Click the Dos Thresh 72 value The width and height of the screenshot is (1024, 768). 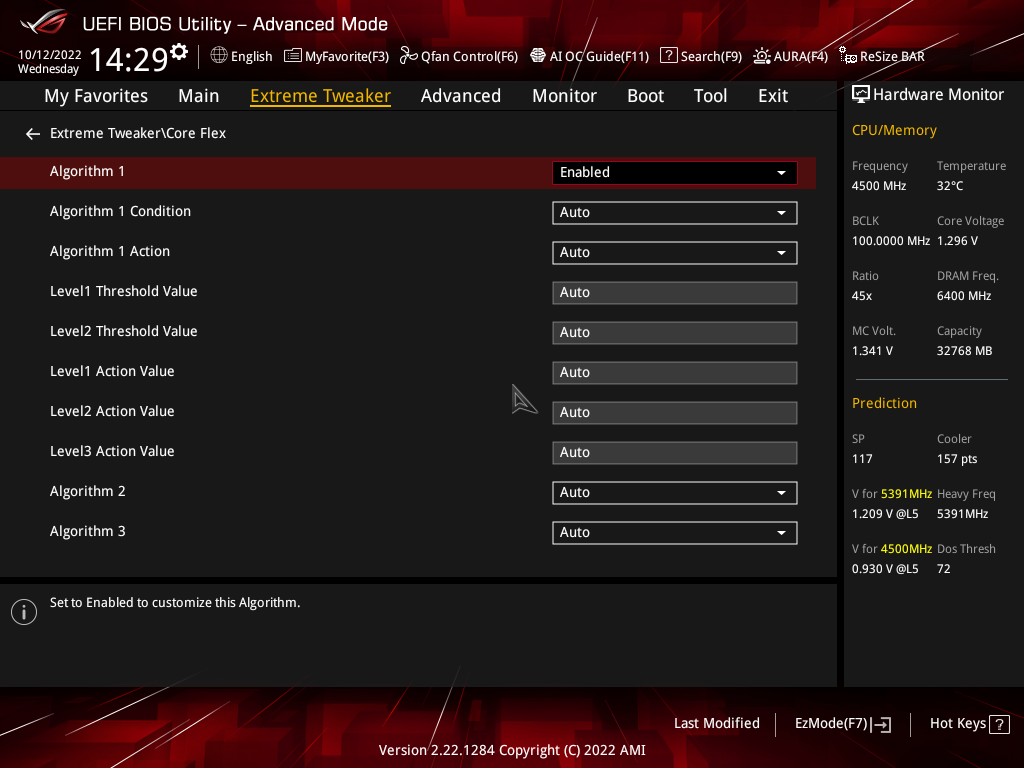(944, 569)
